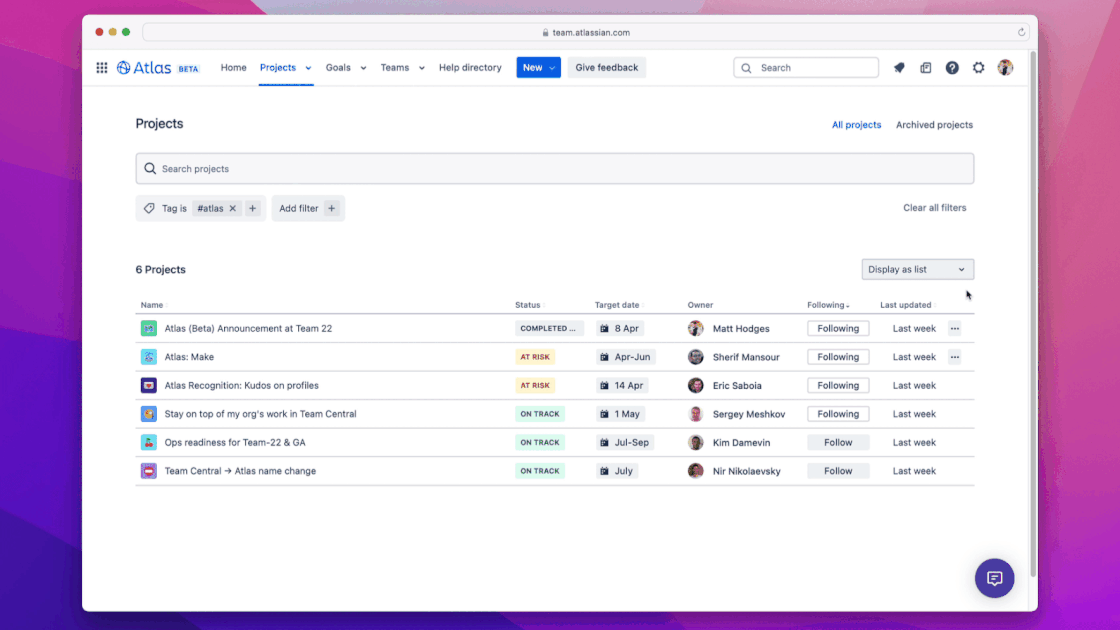Follow the Ops readiness for Team-22 project
The width and height of the screenshot is (1120, 630).
click(x=838, y=442)
